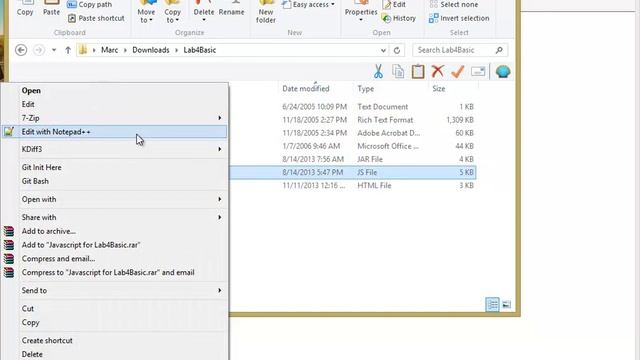Select the HTML File row

click(x=352, y=185)
